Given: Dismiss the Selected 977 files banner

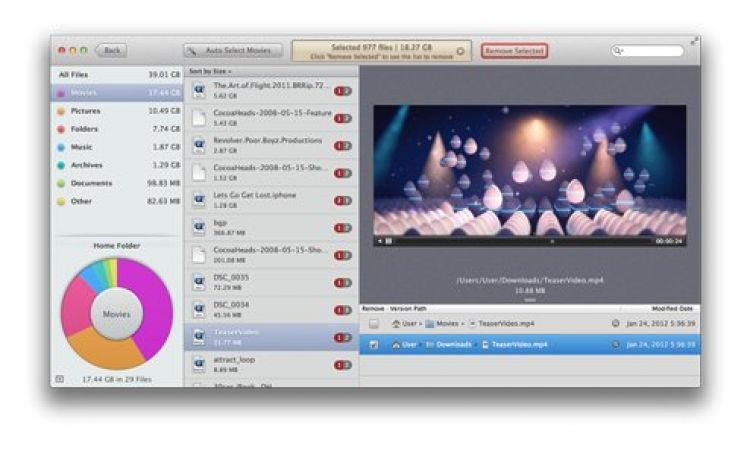Looking at the screenshot, I should pos(460,51).
